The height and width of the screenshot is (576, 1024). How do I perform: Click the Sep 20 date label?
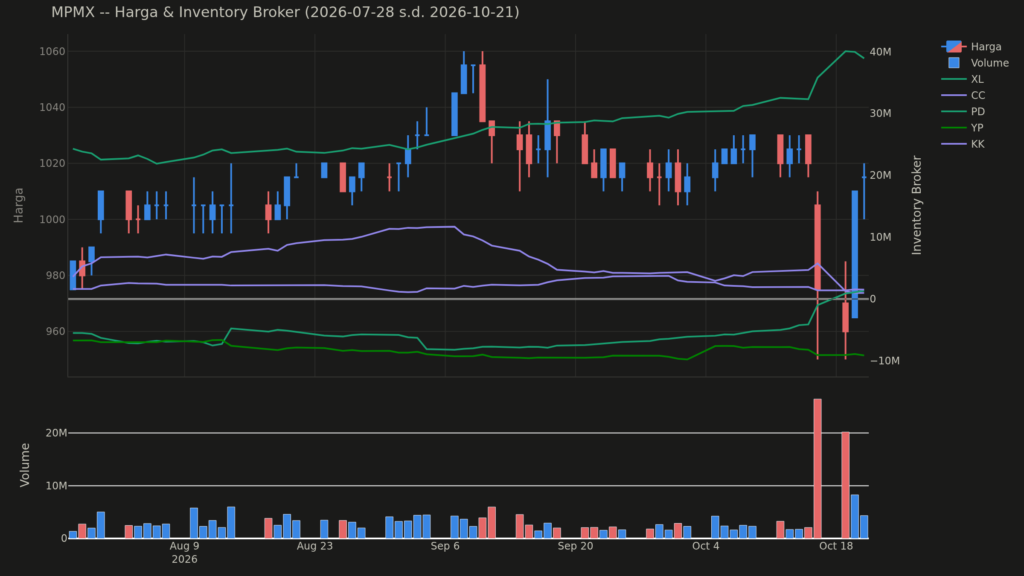pyautogui.click(x=575, y=546)
